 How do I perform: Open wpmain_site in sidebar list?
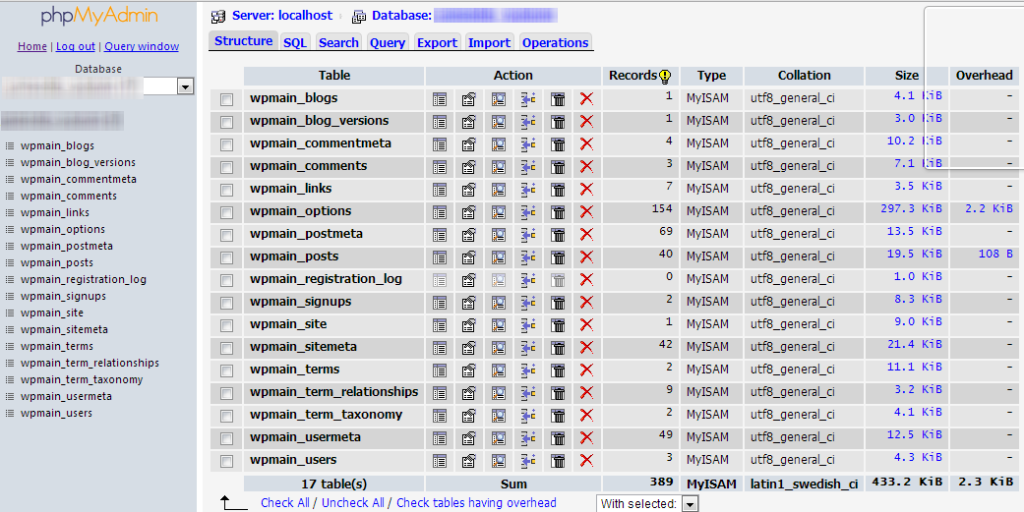point(52,313)
